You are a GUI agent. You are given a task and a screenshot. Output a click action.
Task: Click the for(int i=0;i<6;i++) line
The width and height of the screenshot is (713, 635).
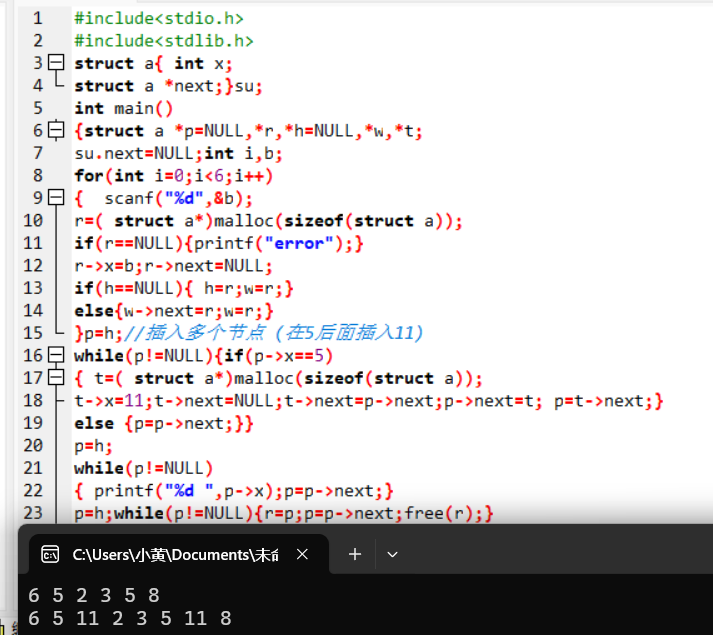[x=174, y=176]
